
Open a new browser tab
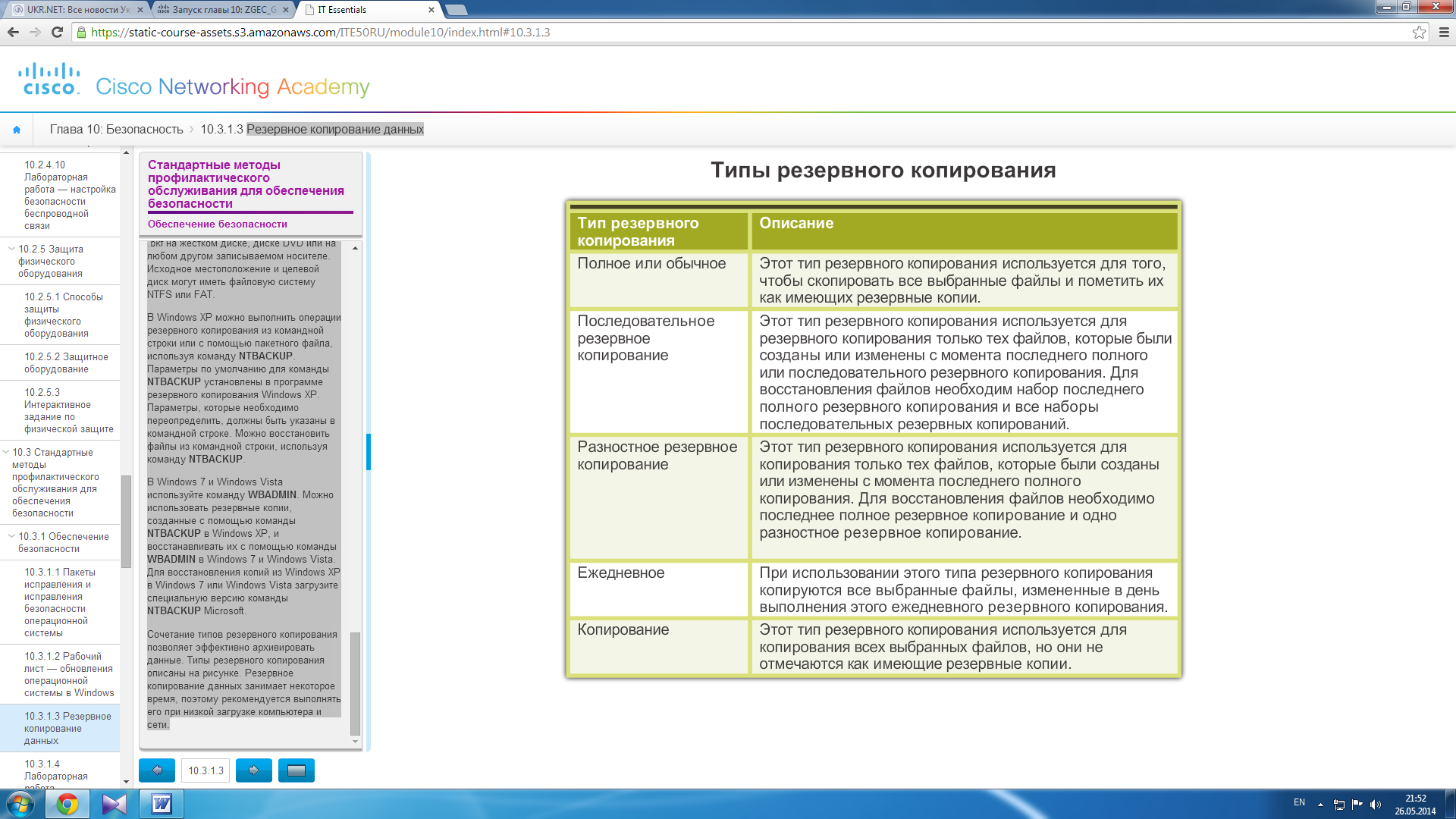click(457, 10)
